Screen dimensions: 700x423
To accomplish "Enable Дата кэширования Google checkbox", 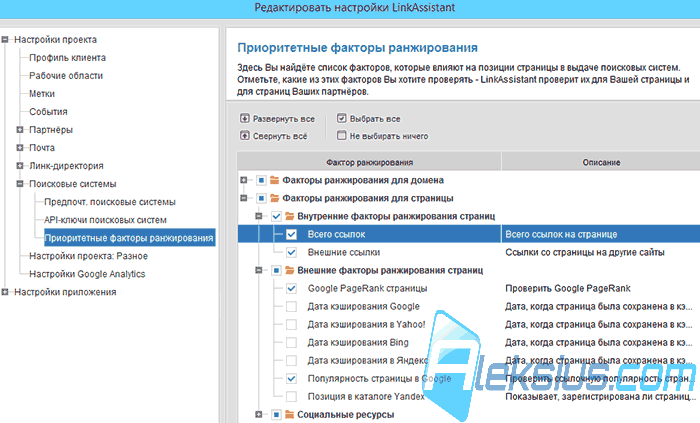I will 291,307.
